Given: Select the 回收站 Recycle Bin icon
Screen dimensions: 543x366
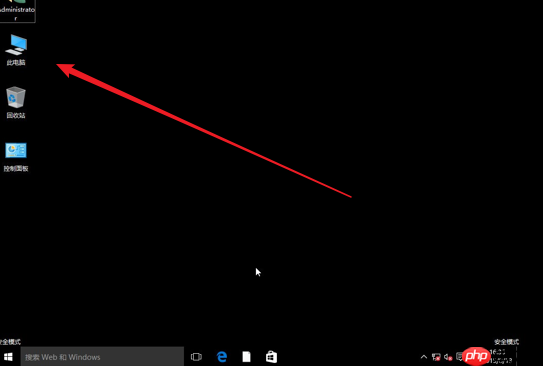Looking at the screenshot, I should tap(16, 102).
